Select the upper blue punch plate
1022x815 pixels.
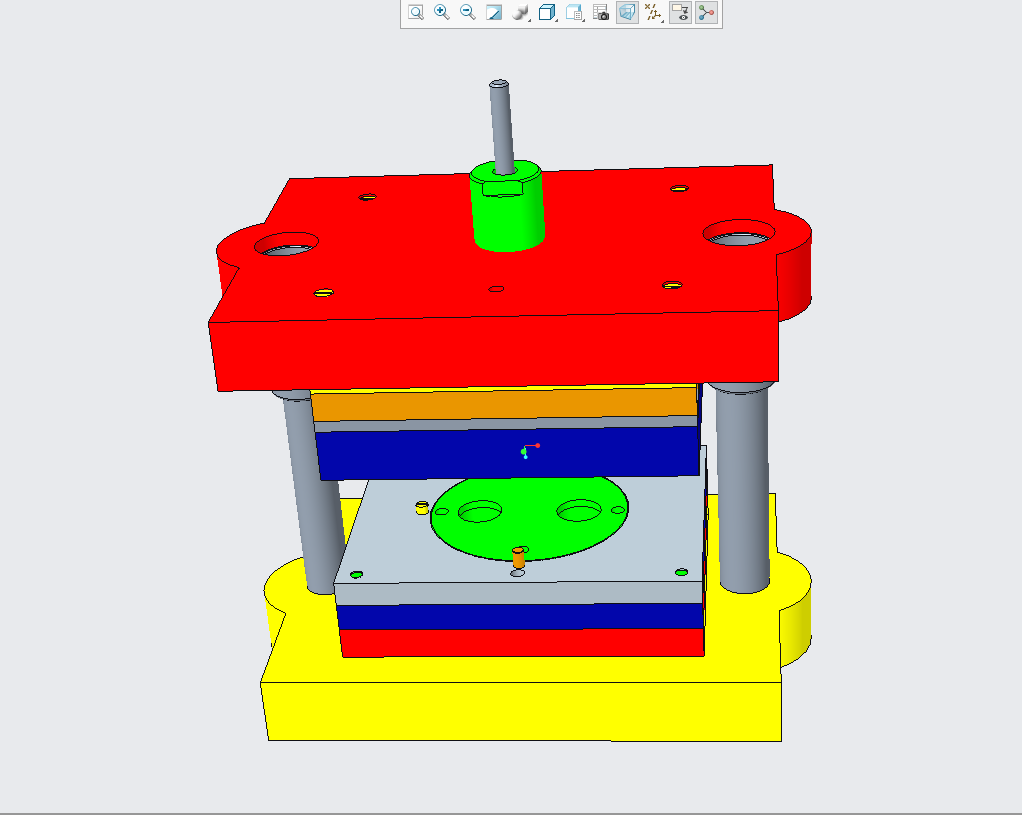(508, 452)
